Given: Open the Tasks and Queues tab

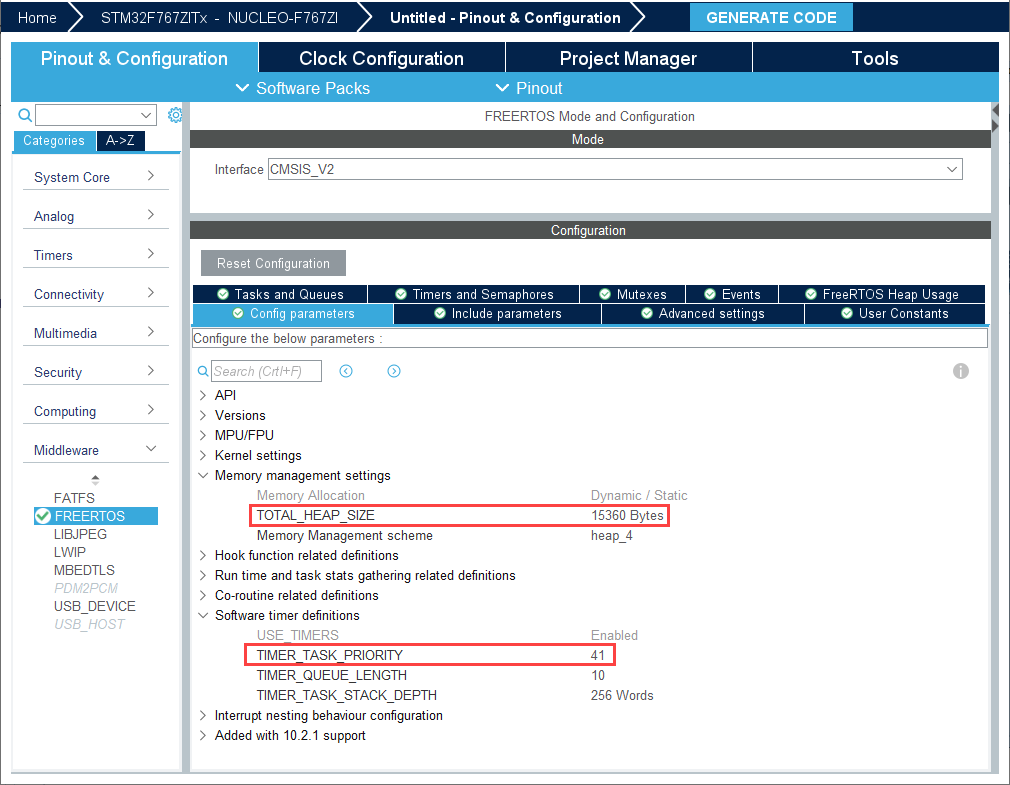Looking at the screenshot, I should [280, 294].
